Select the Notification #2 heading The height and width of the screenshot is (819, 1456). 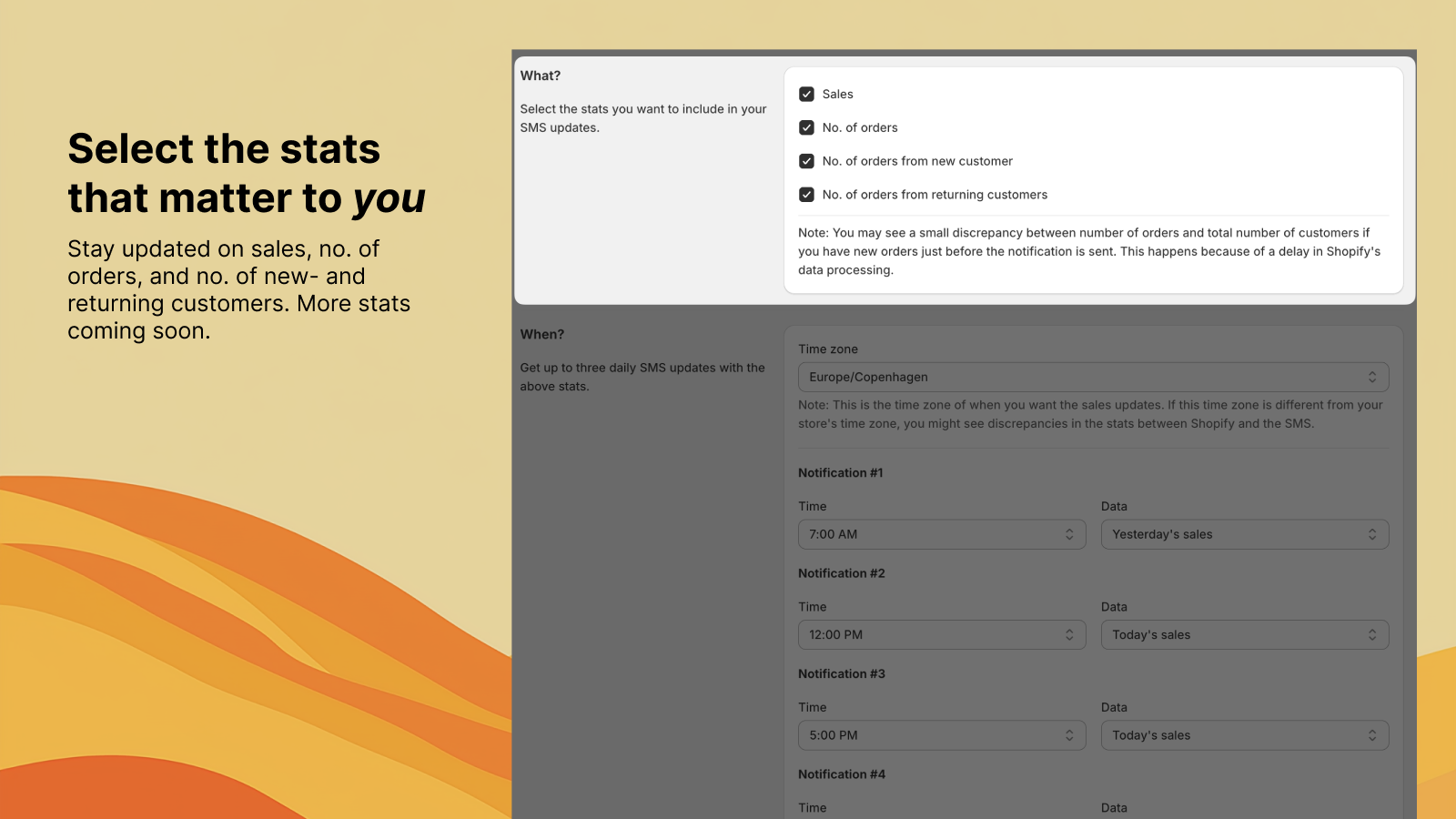[x=841, y=573]
